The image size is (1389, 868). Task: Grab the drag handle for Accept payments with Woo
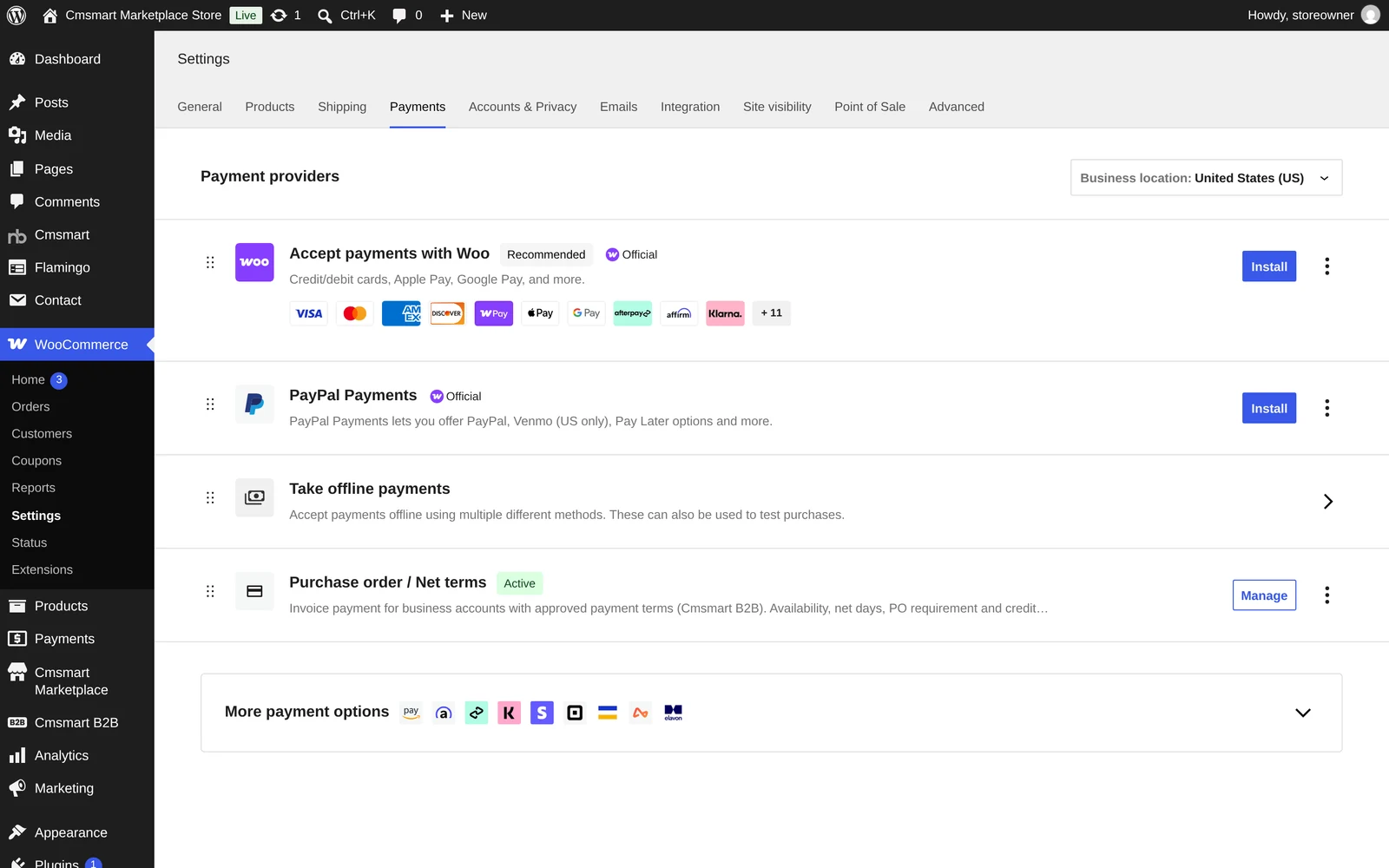(210, 262)
